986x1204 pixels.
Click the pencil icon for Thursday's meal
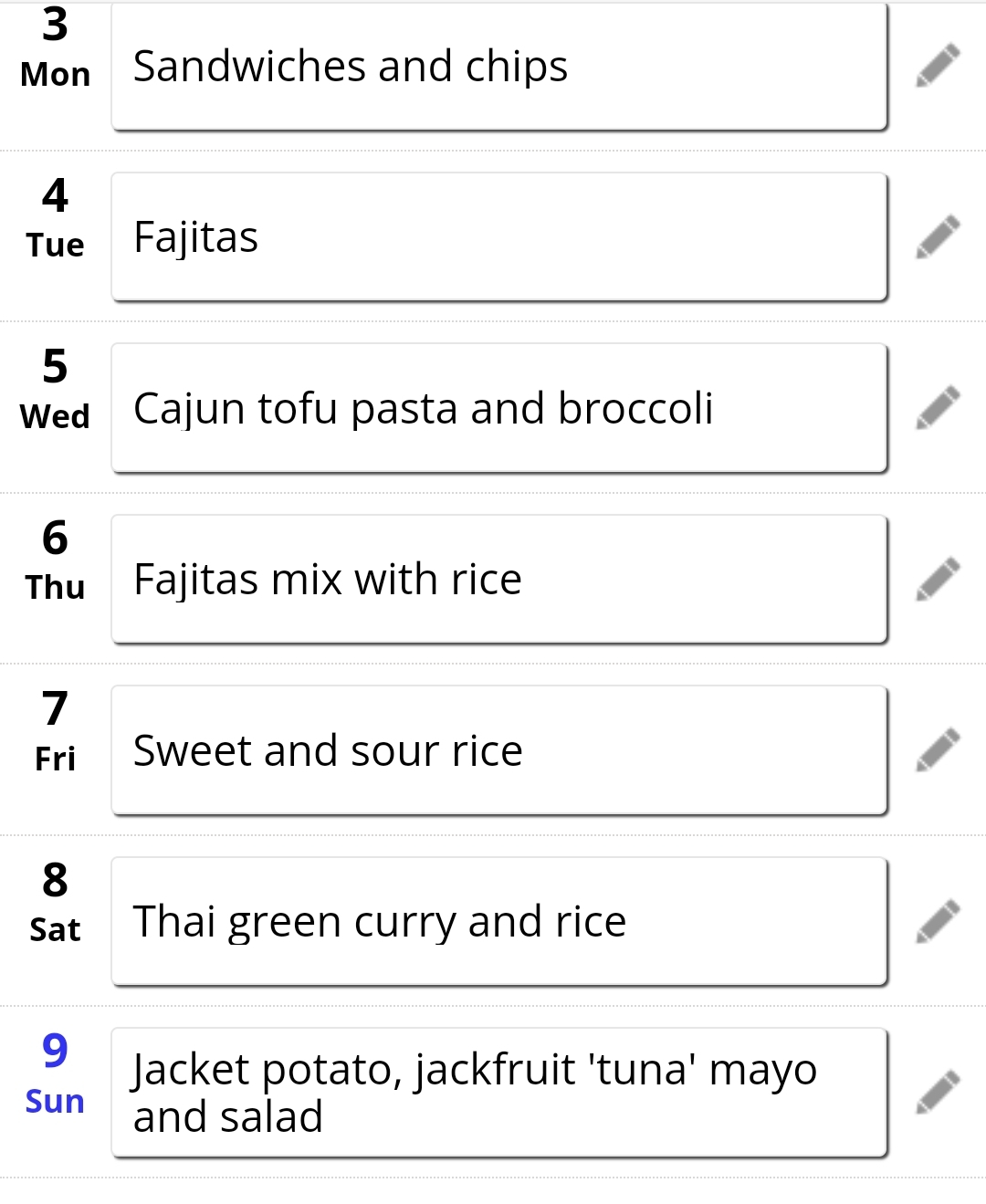(x=938, y=580)
